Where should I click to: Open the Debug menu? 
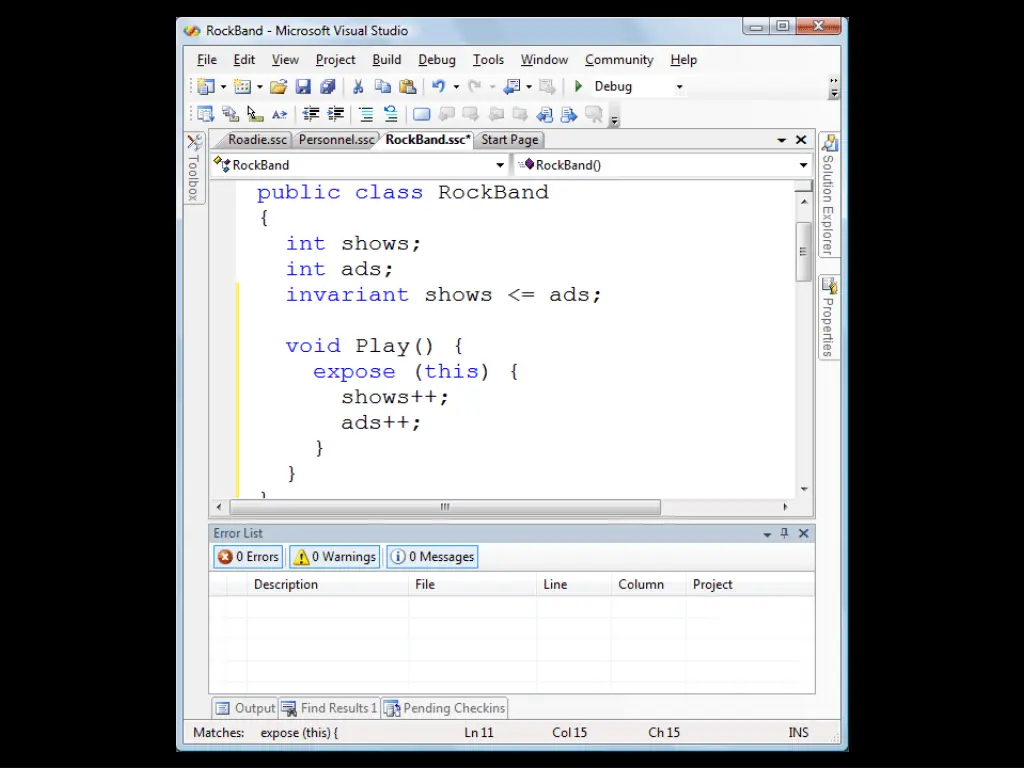[437, 60]
